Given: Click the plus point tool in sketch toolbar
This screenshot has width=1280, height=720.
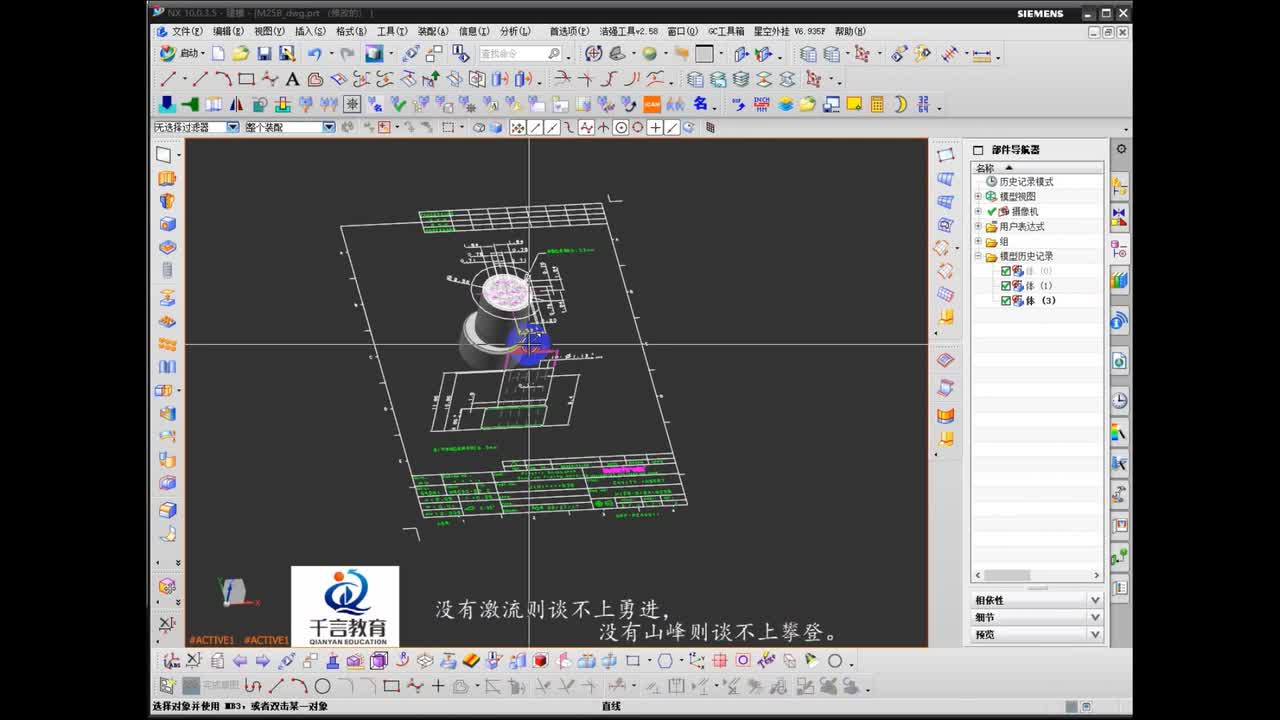Looking at the screenshot, I should point(437,686).
